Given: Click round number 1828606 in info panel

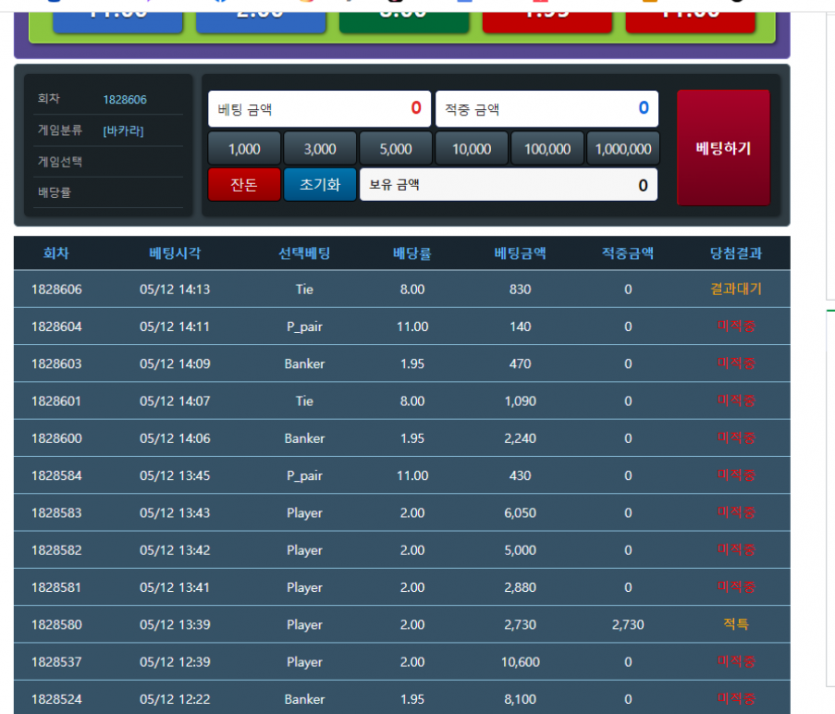Looking at the screenshot, I should [x=125, y=100].
